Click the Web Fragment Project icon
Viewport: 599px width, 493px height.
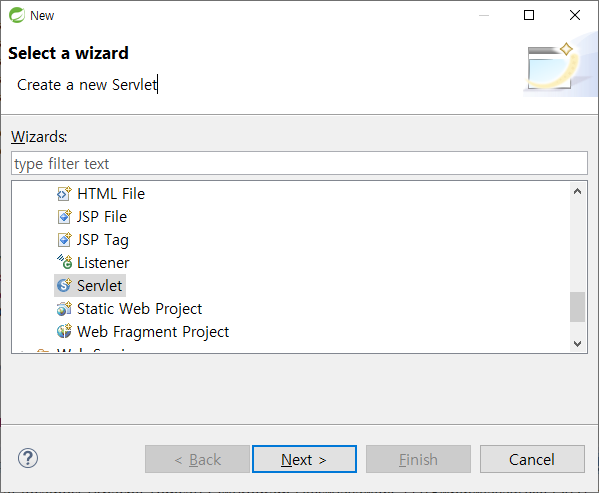[64, 331]
